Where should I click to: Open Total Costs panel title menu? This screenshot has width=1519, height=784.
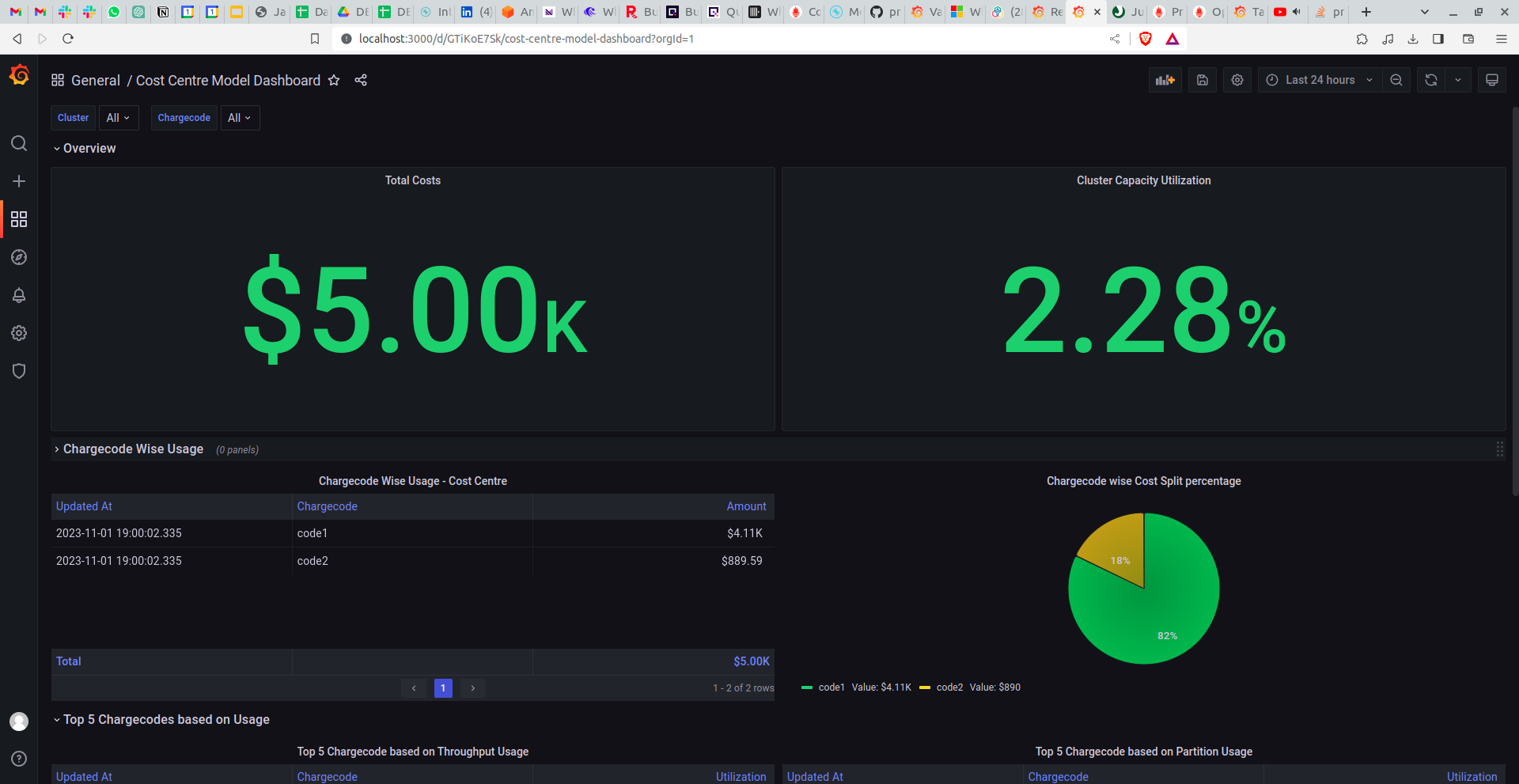[x=413, y=180]
